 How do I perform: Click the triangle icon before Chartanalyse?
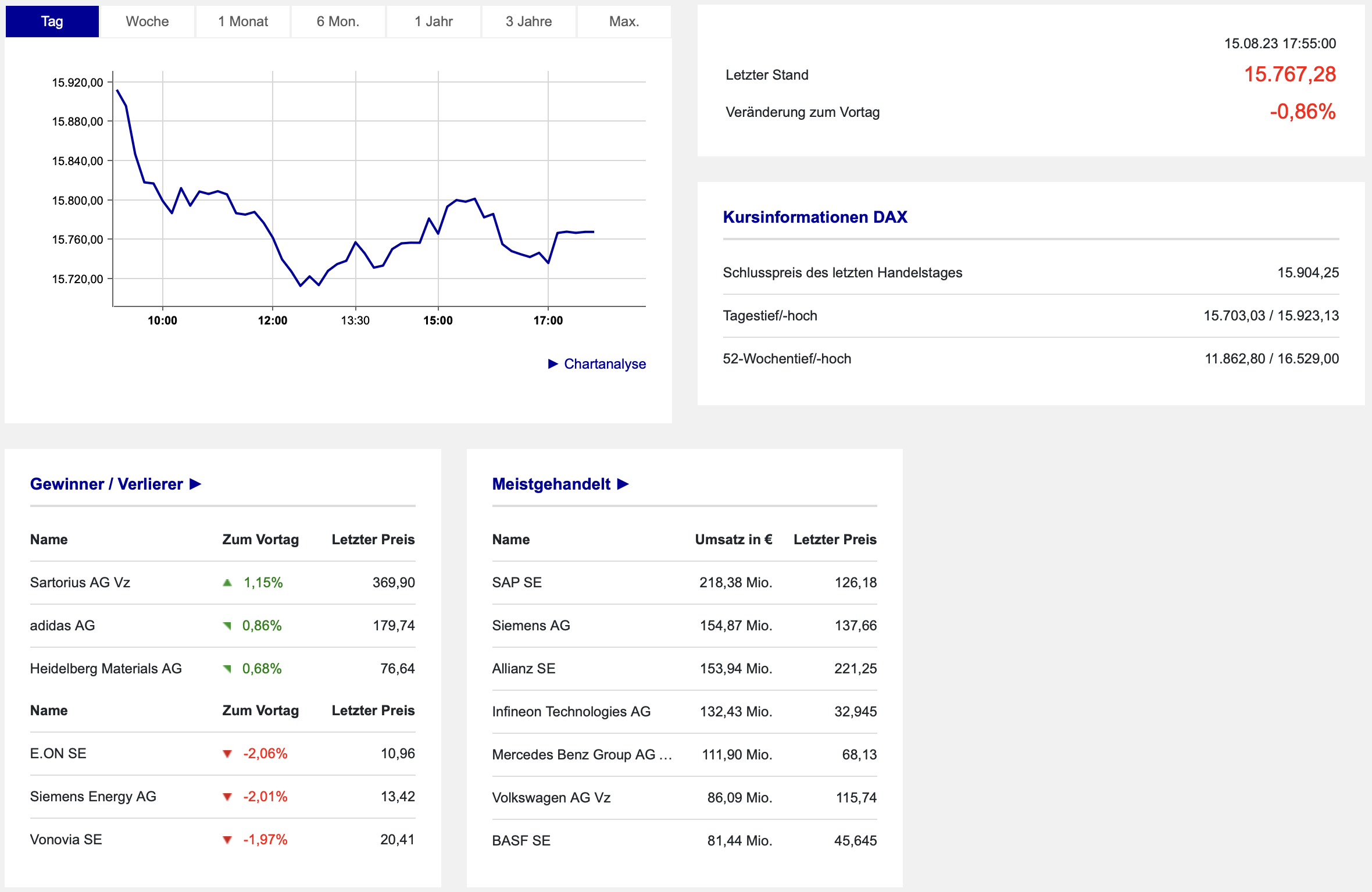[553, 363]
